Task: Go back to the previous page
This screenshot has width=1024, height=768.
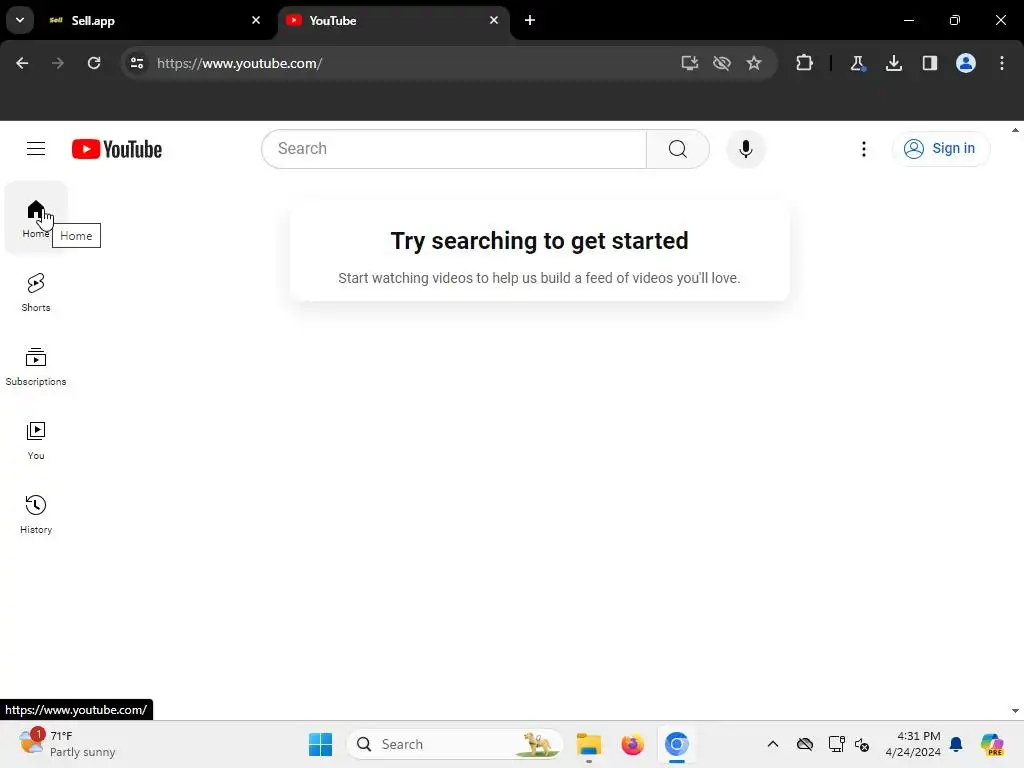Action: click(22, 63)
